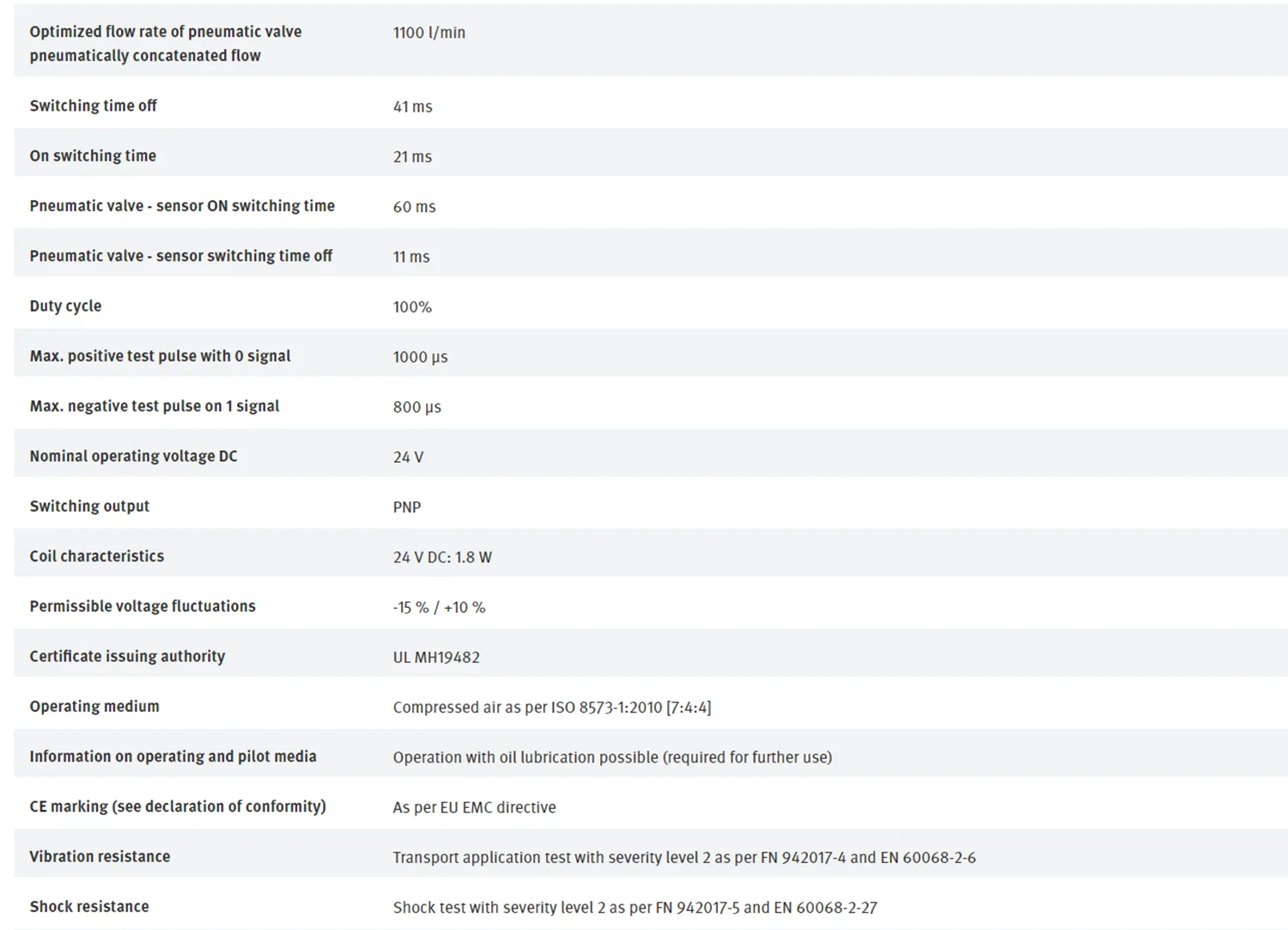The image size is (1288, 930).
Task: Select Nominal operating voltage DC label
Action: click(133, 456)
